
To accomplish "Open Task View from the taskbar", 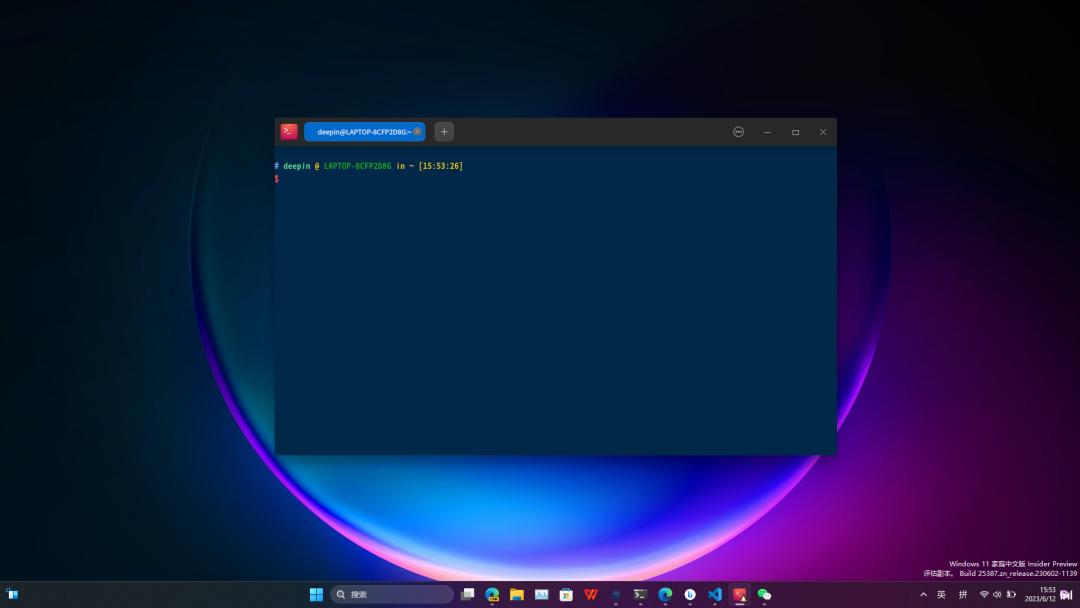I will pos(467,593).
